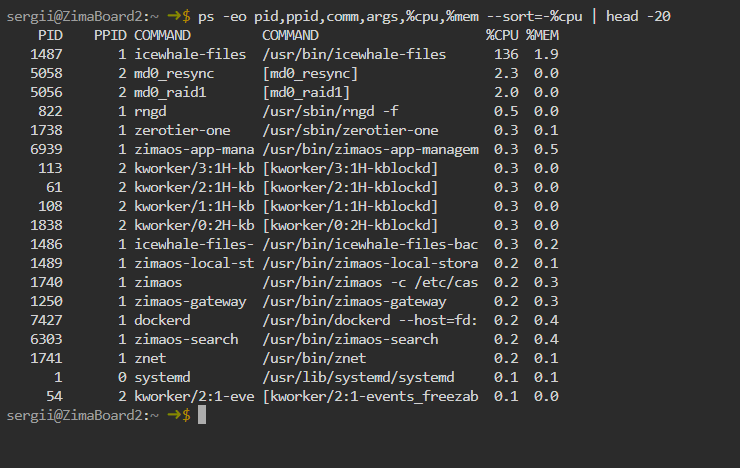
Task: Click the zerotier-one command name
Action: tap(183, 130)
